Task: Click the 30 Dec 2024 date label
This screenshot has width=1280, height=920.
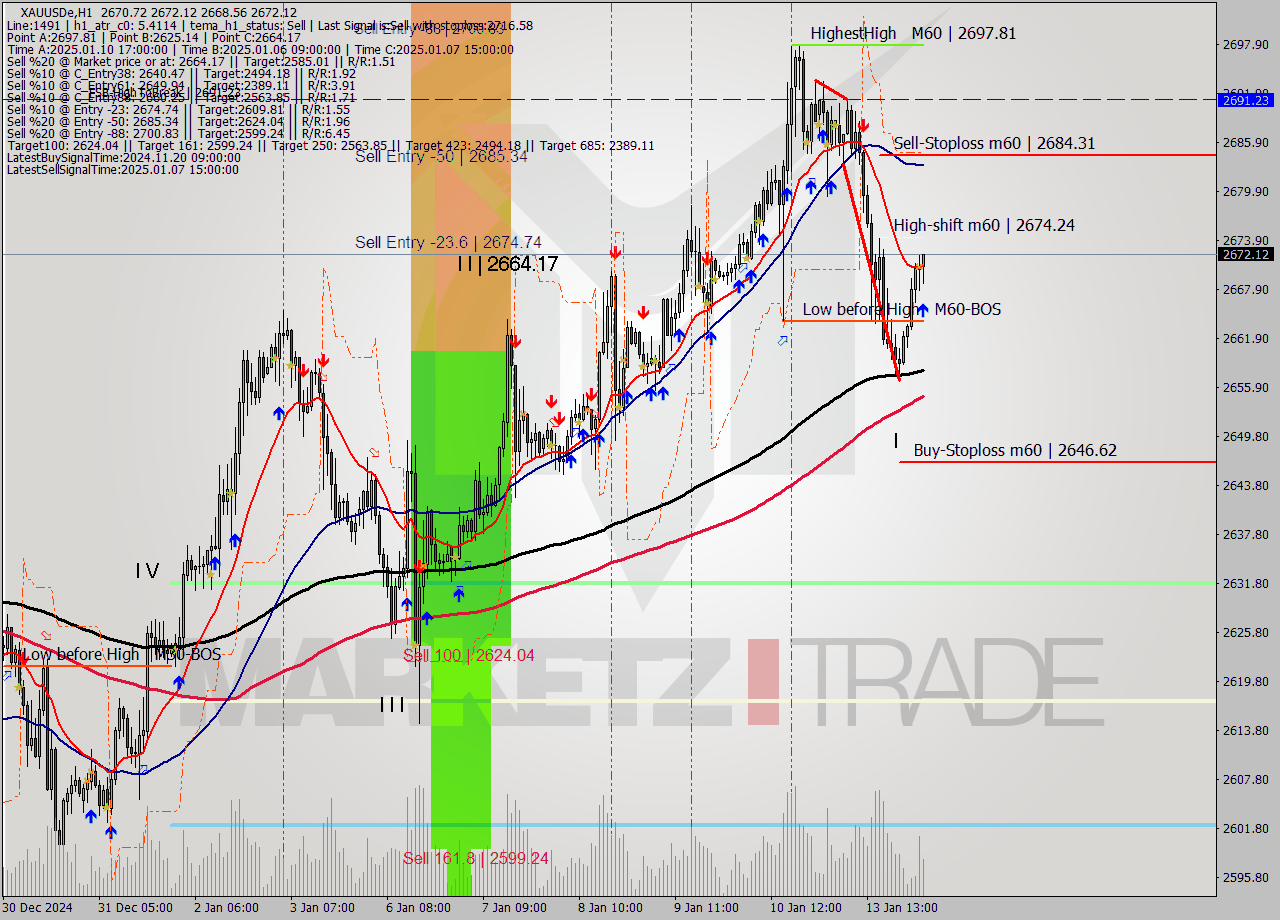Action: click(35, 908)
